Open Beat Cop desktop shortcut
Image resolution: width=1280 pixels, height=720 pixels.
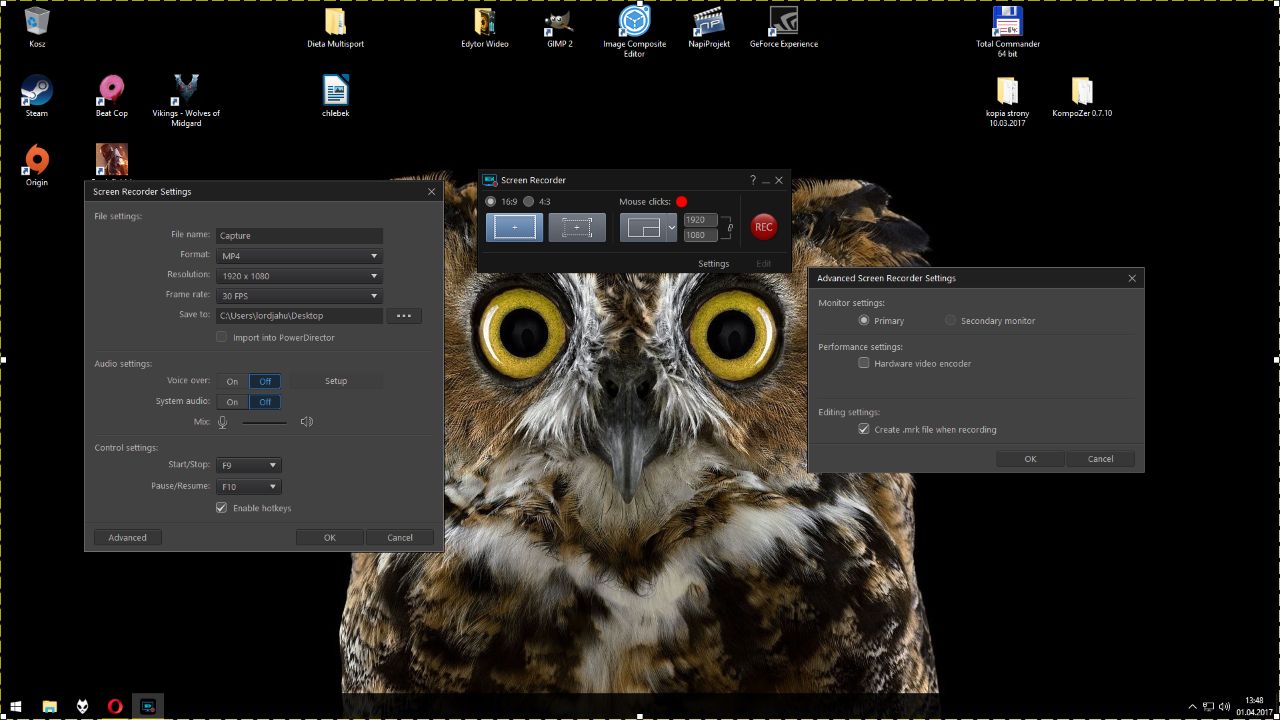tap(111, 96)
